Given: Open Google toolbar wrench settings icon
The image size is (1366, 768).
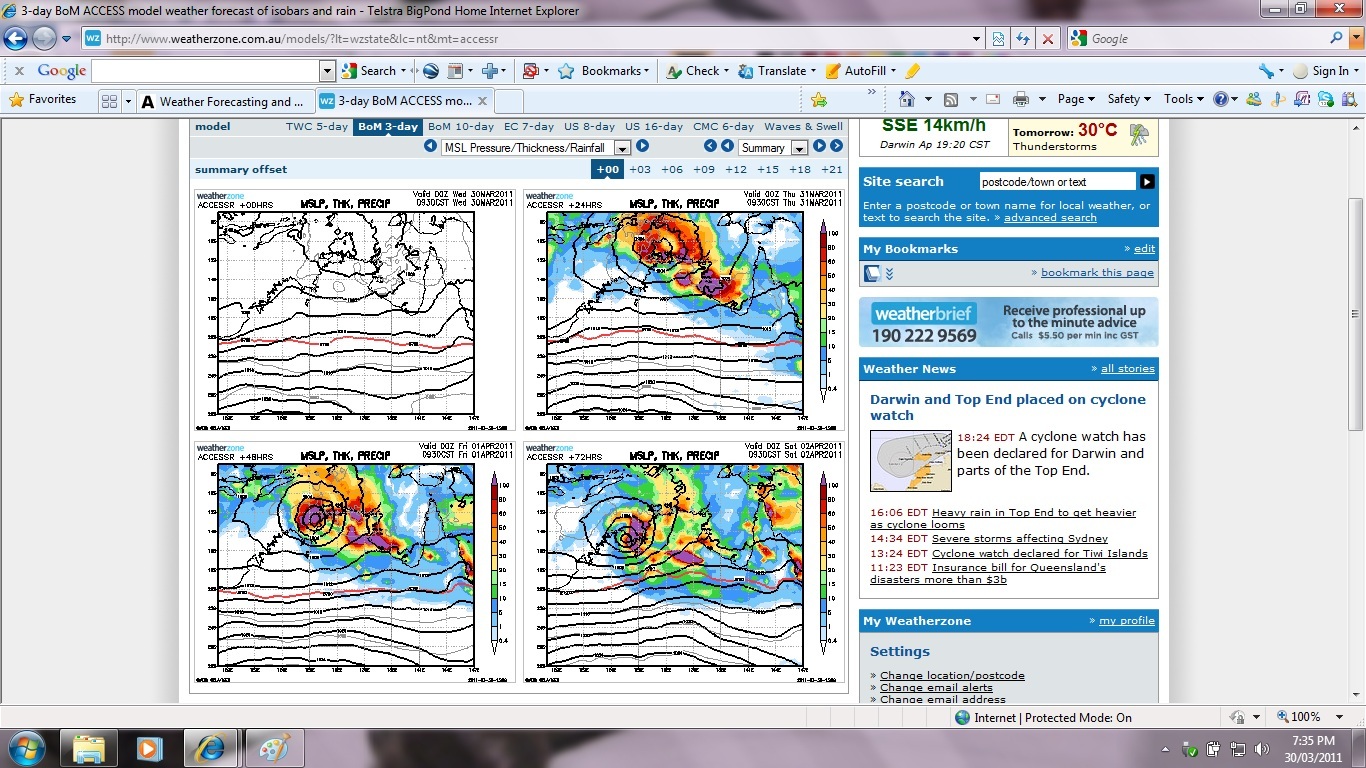Looking at the screenshot, I should point(1266,71).
